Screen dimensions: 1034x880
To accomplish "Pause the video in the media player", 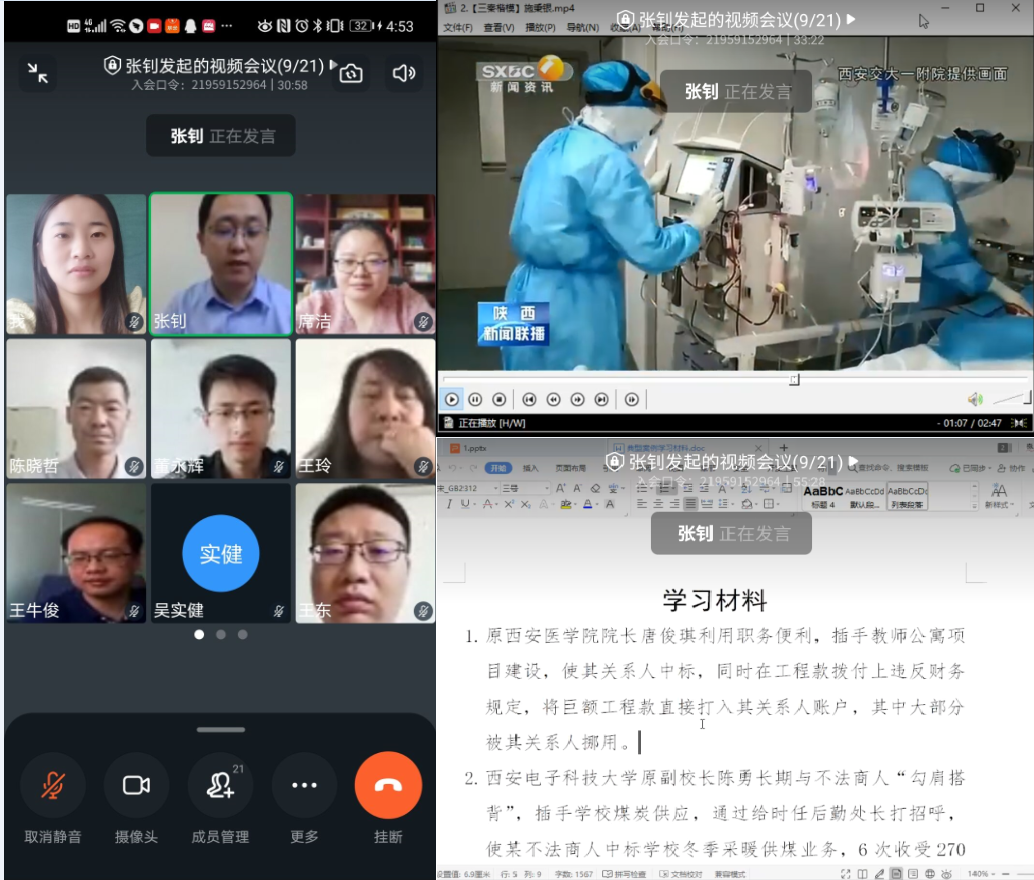I will click(x=475, y=399).
